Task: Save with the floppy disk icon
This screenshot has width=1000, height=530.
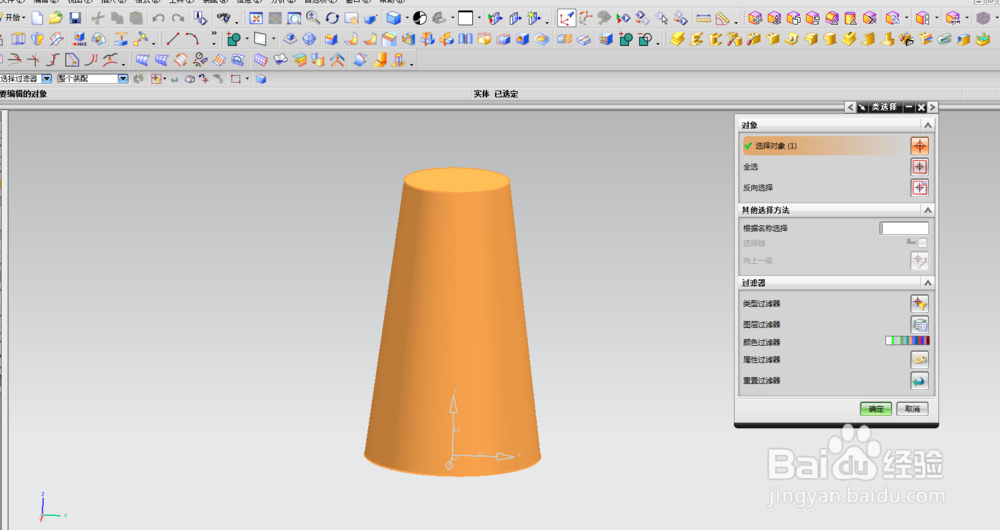Action: click(75, 18)
